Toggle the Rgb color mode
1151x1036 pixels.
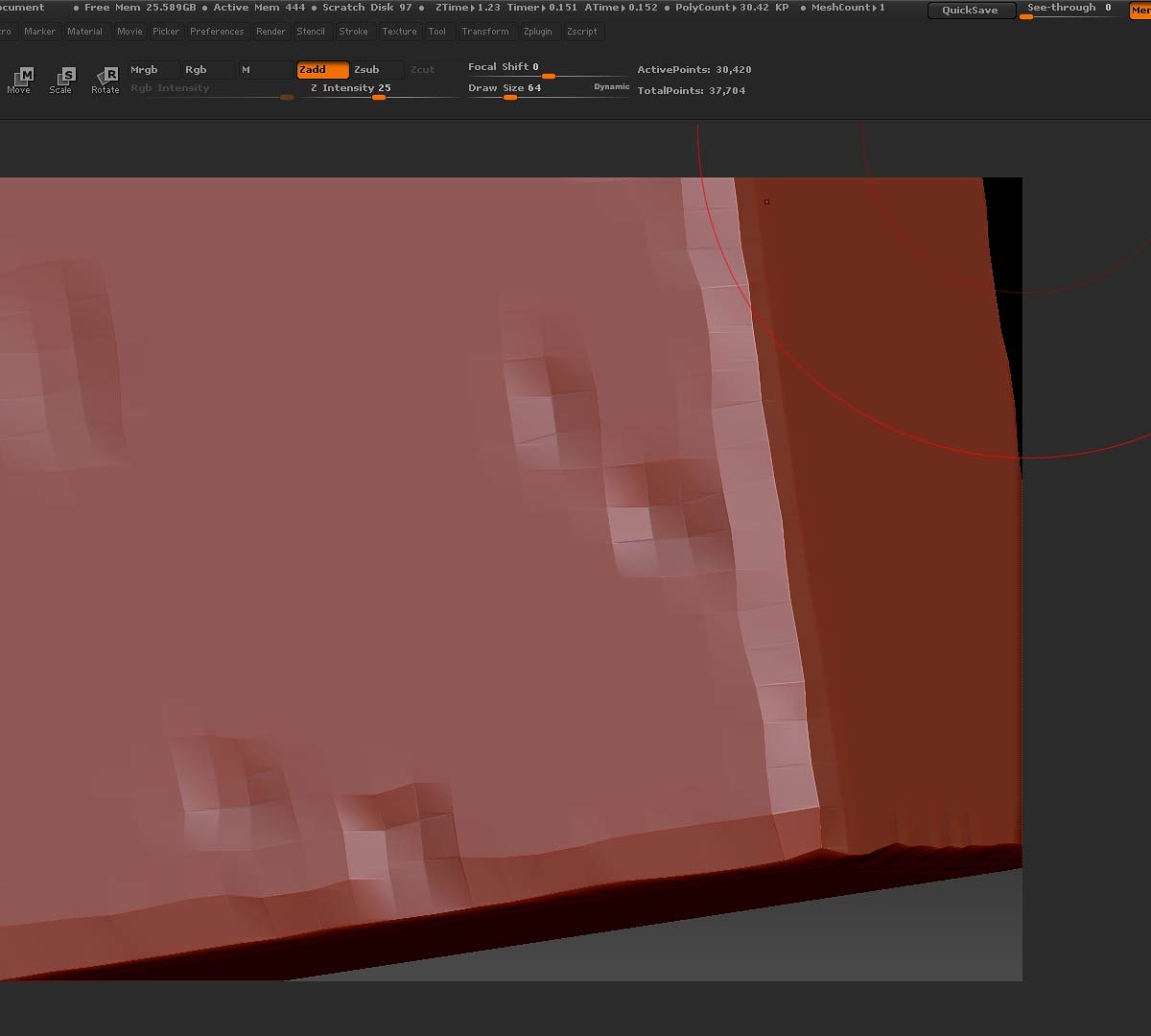click(207, 70)
